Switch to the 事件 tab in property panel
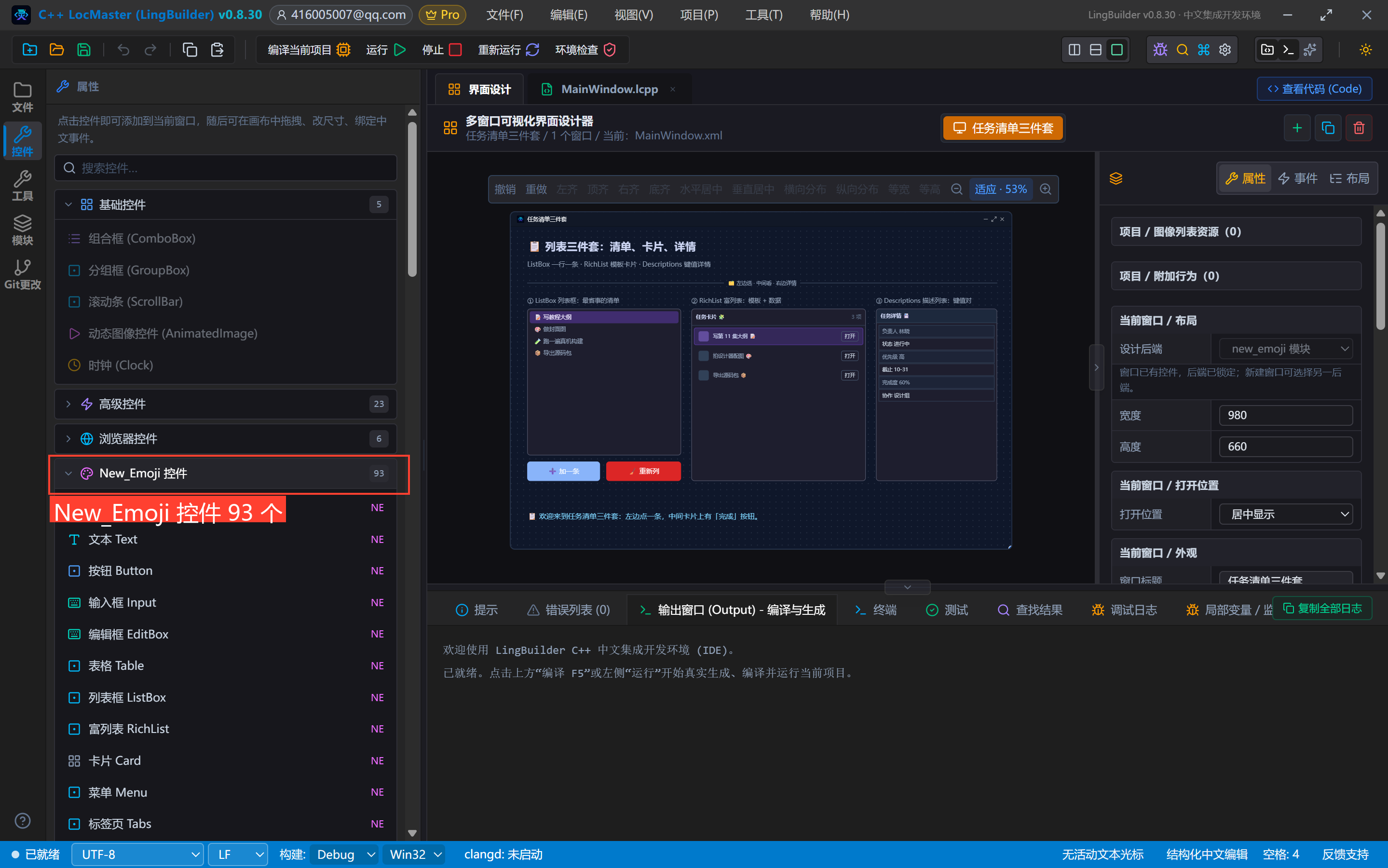 point(1298,178)
